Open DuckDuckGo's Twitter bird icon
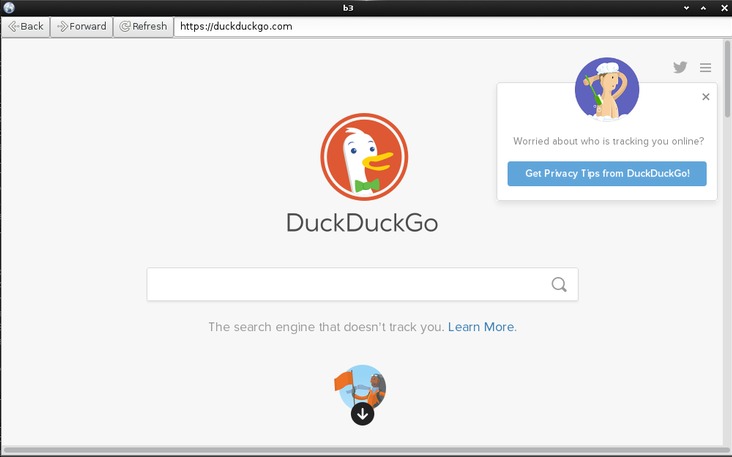 (x=680, y=67)
